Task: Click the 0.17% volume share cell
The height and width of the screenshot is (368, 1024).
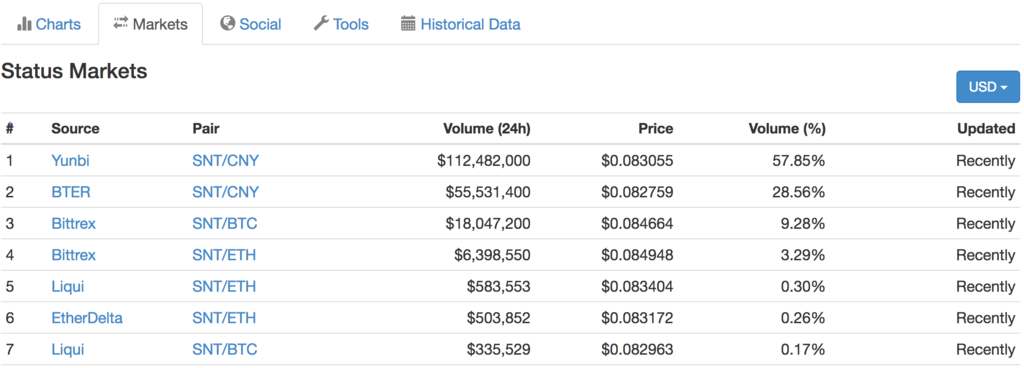Action: point(803,350)
